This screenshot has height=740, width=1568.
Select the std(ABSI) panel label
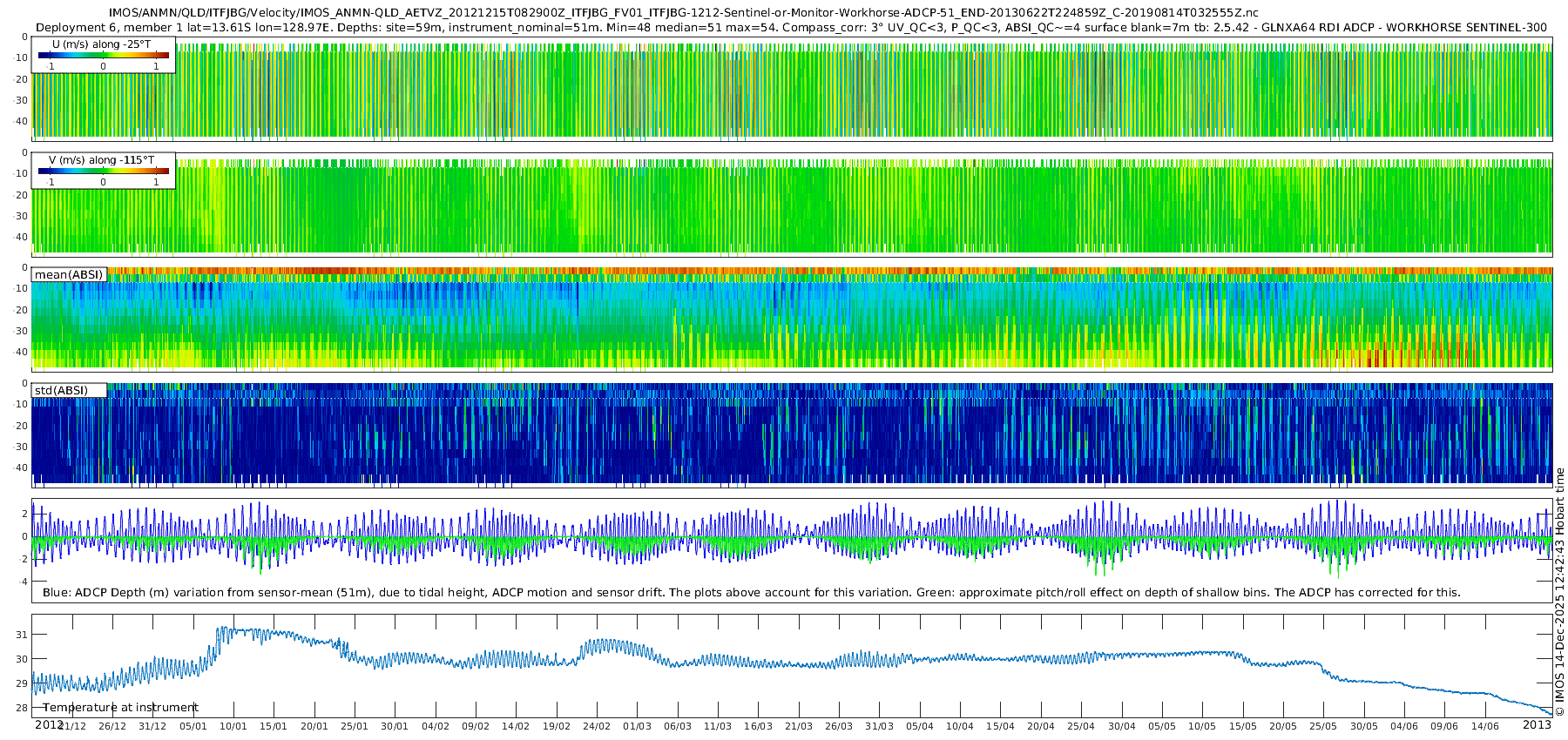[61, 390]
